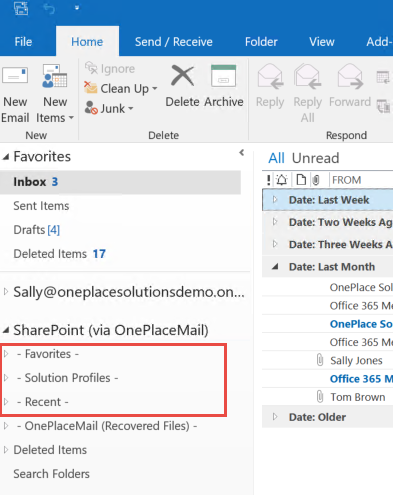This screenshot has height=495, width=393.
Task: Expand the Sally@oneplacesolutionsdemo mailbox
Action: tap(6, 292)
